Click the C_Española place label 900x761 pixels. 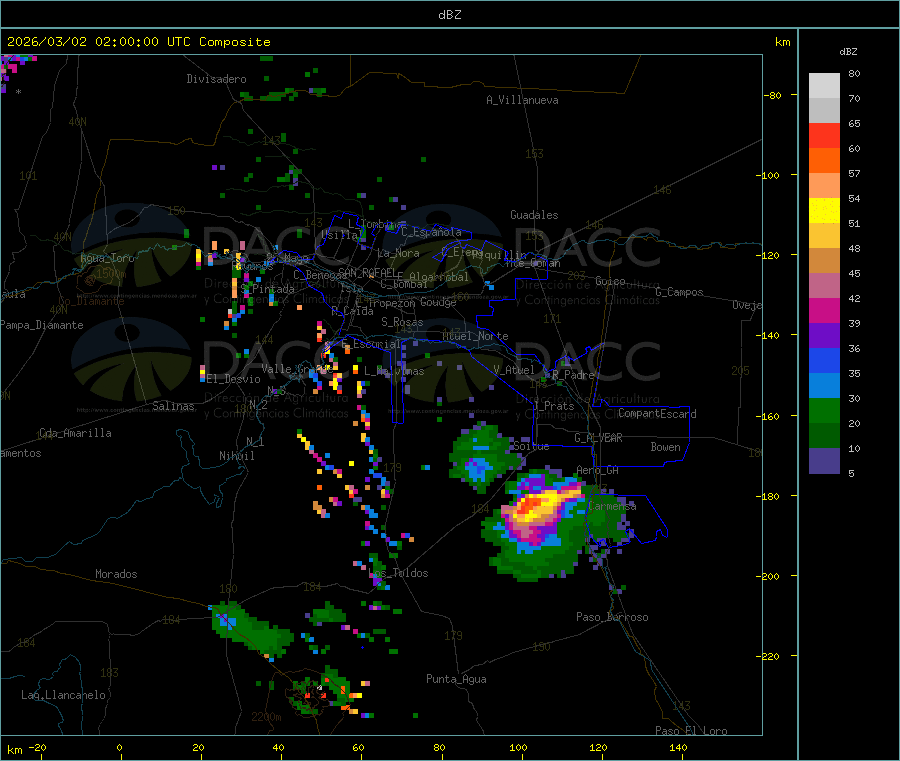point(431,232)
